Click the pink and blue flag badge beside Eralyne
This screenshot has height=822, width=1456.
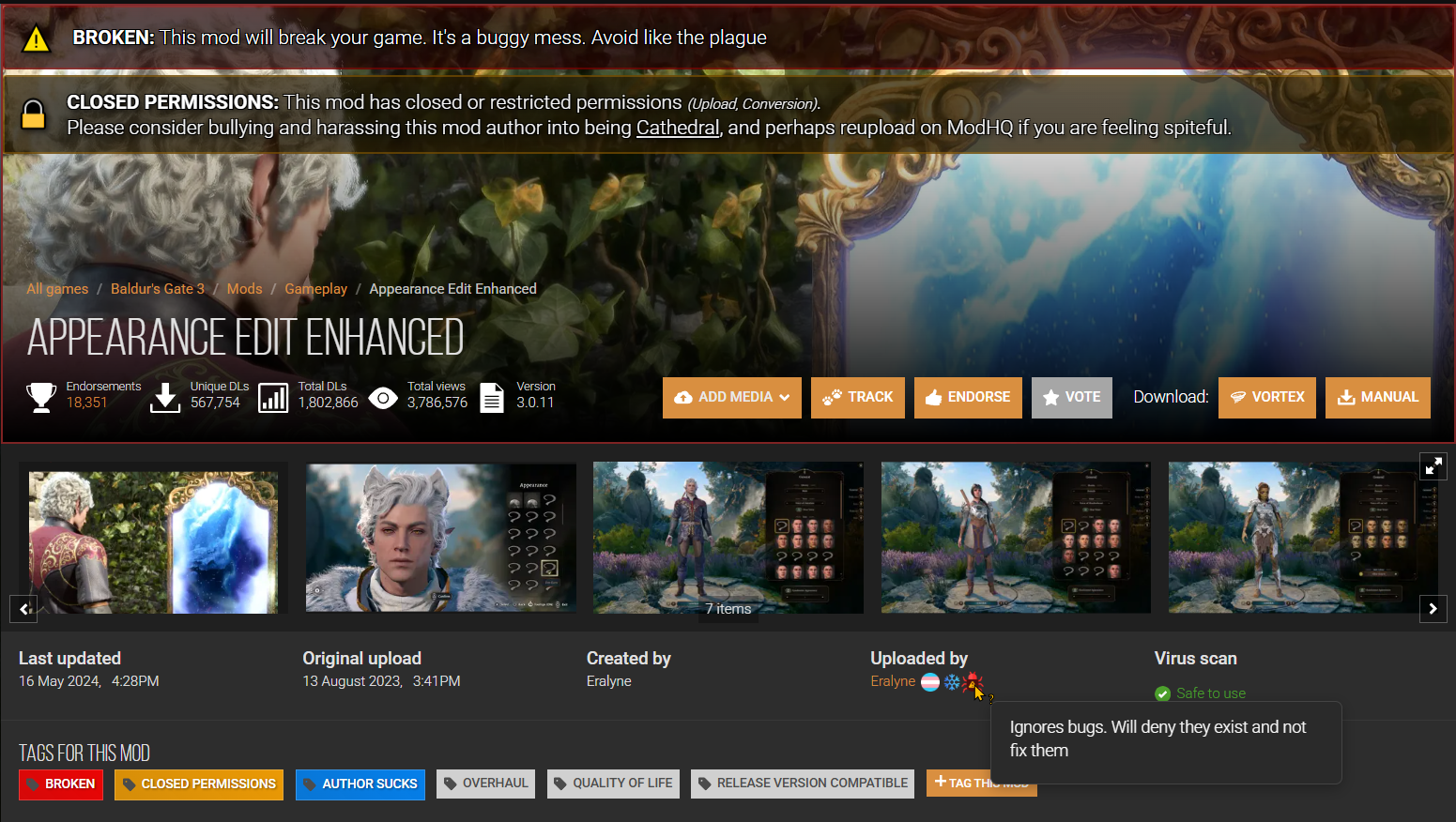[930, 682]
